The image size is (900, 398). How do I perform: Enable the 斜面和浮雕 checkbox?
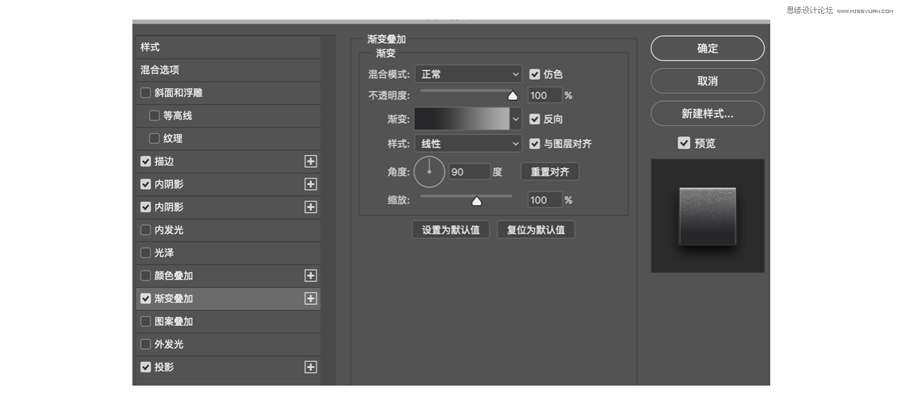tap(146, 92)
